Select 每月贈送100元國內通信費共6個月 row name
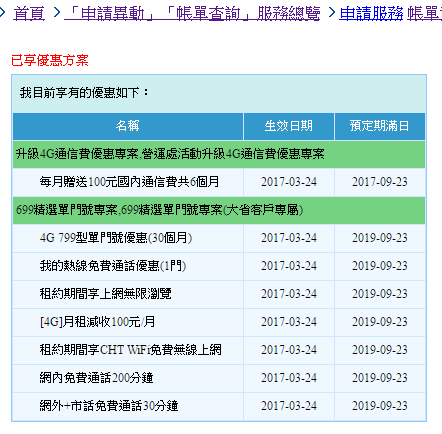 (x=129, y=182)
